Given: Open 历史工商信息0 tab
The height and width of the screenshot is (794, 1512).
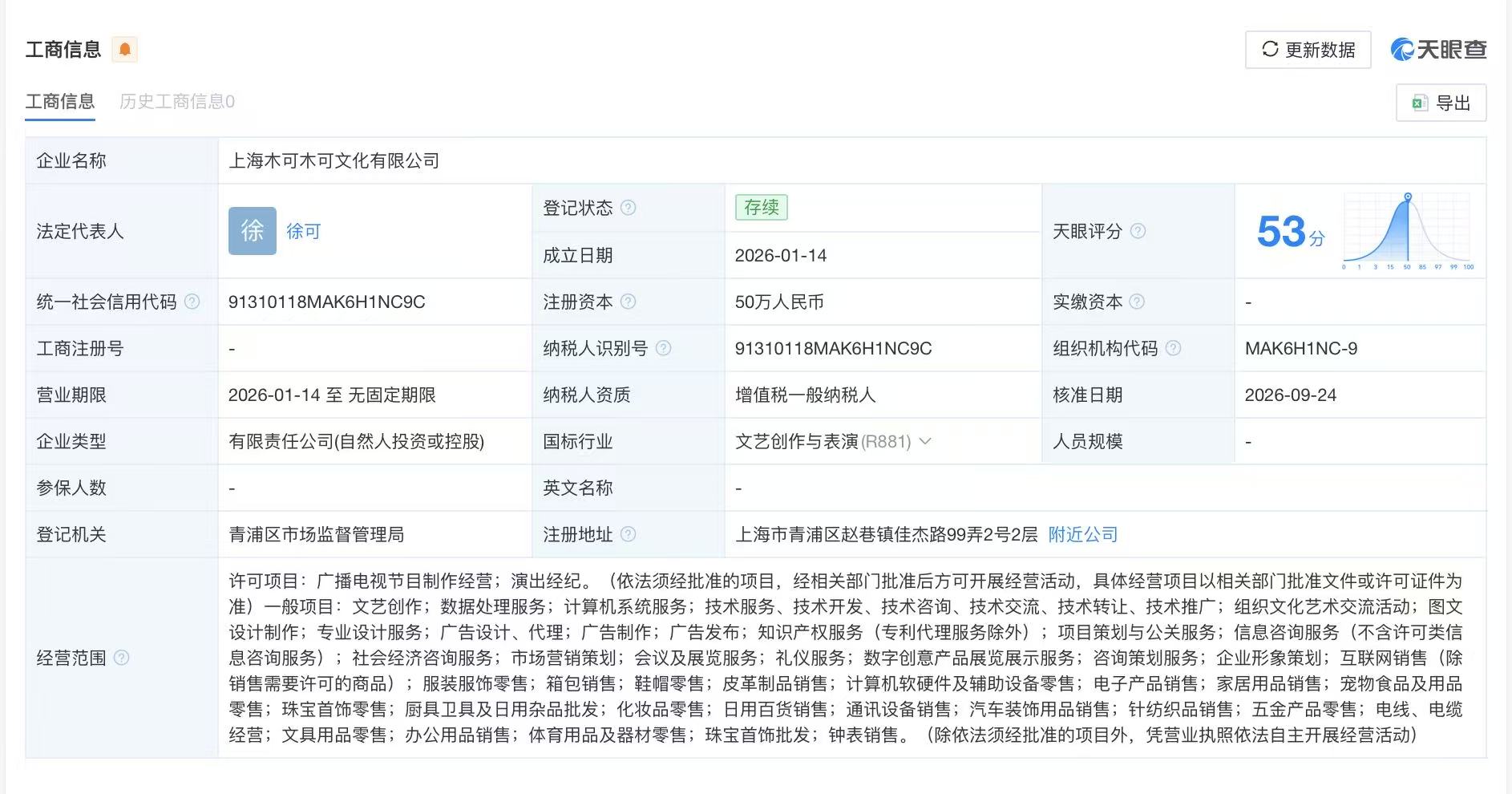Looking at the screenshot, I should [x=177, y=101].
